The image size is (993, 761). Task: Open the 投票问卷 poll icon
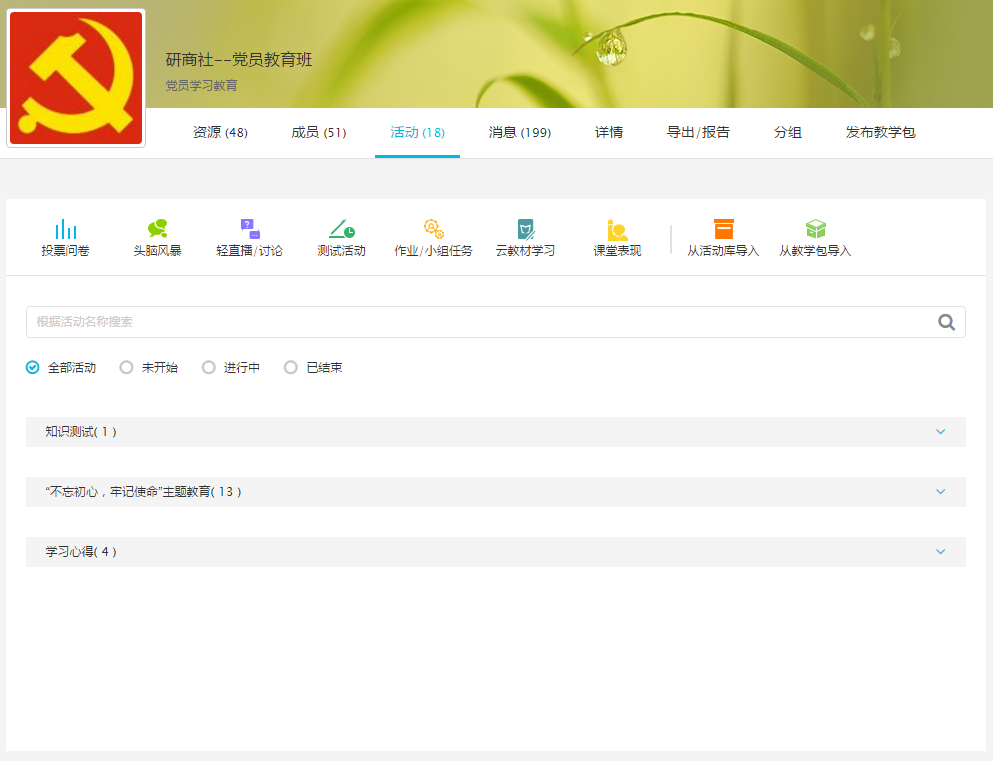tap(65, 229)
